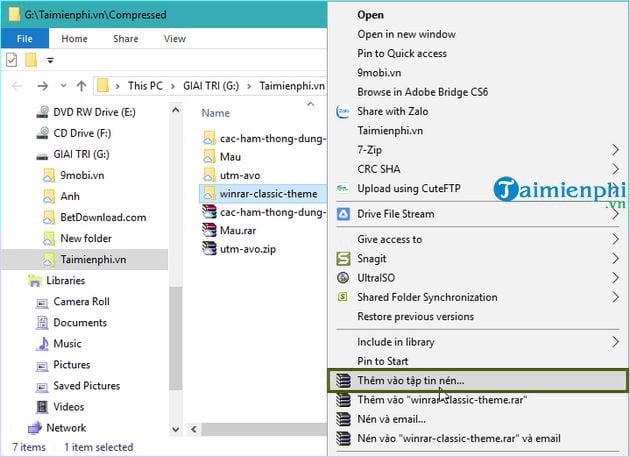
Task: Open the Home ribbon tab
Action: pos(74,39)
